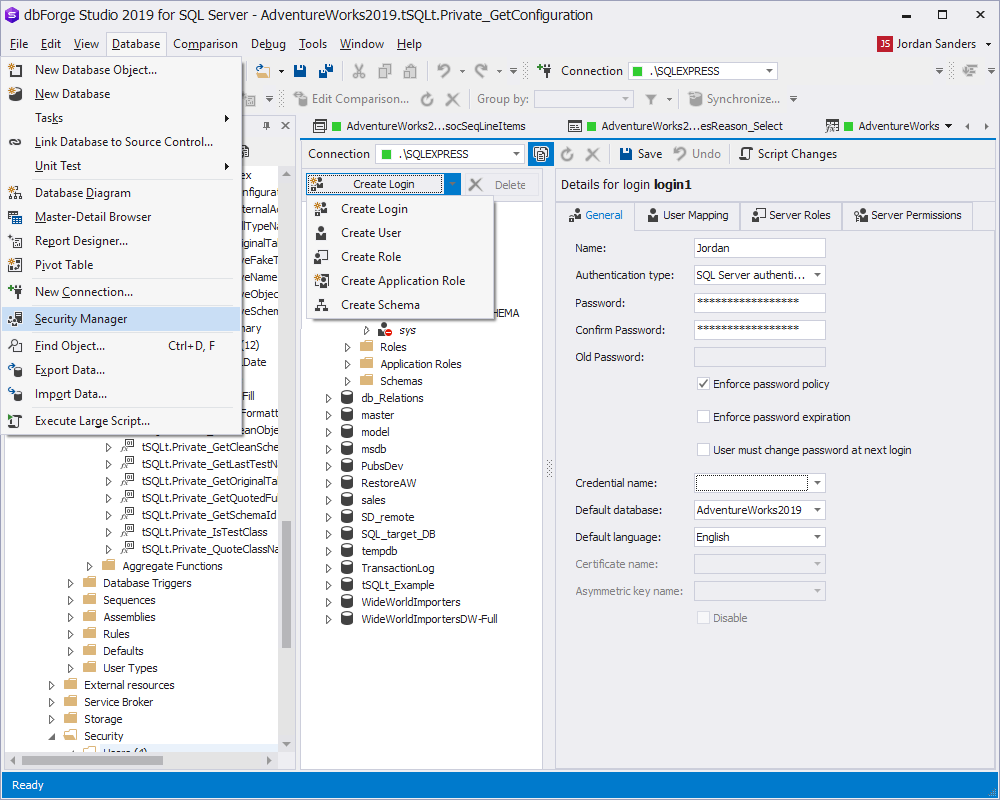This screenshot has width=1000, height=800.
Task: Open the main toolbar Connection dropdown
Action: pos(770,71)
